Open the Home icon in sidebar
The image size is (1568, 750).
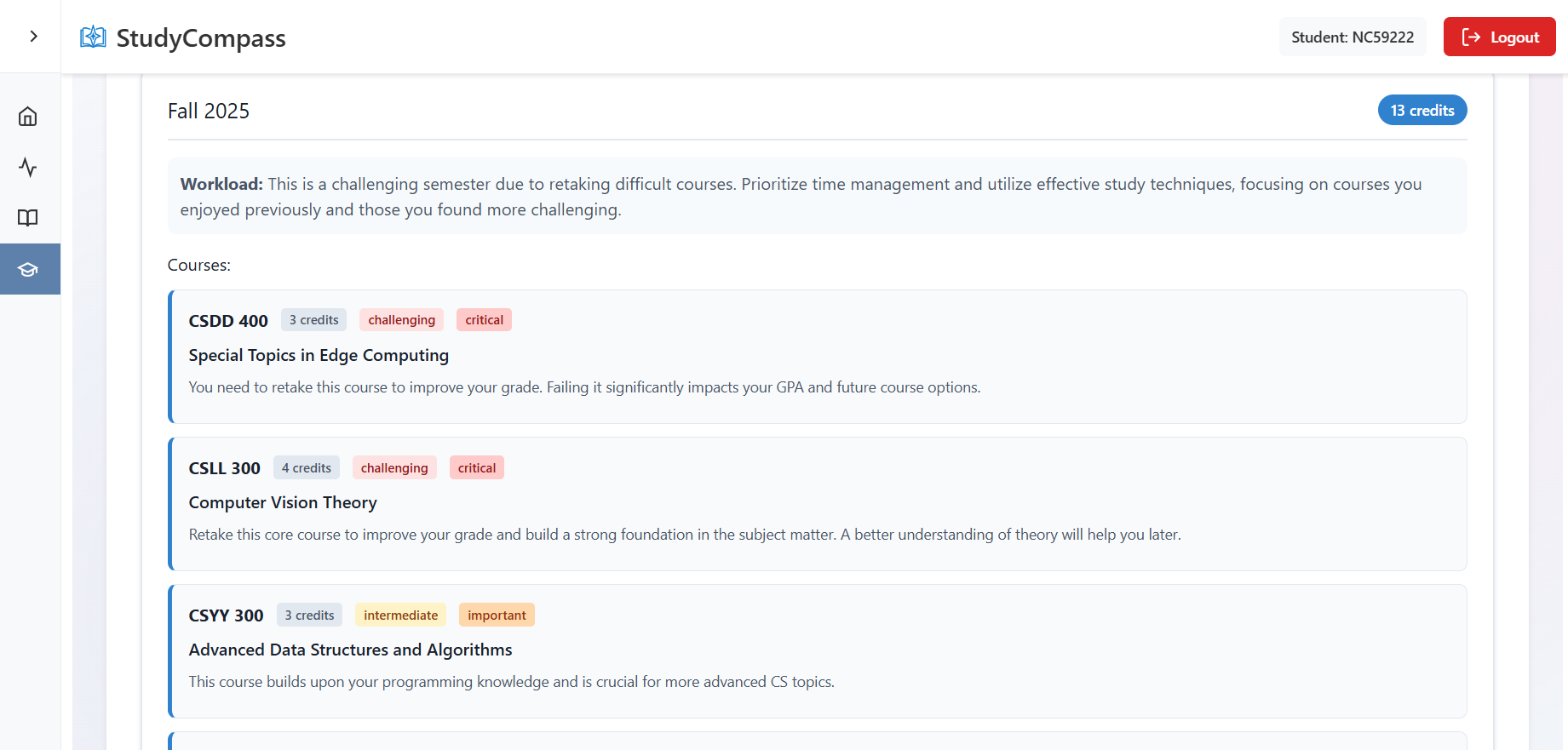click(x=28, y=117)
